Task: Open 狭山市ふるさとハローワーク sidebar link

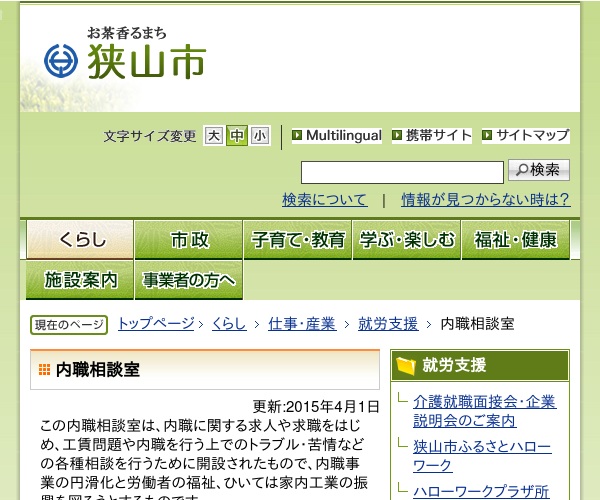Action: 481,455
